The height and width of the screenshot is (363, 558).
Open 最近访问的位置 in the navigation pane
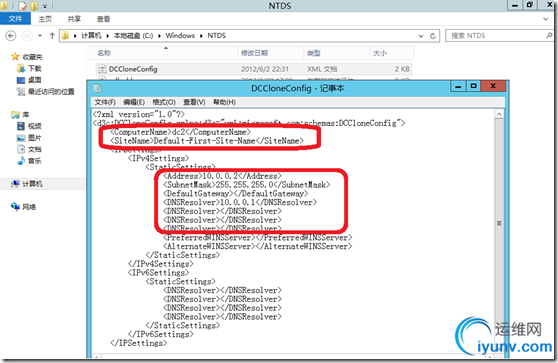(51, 92)
